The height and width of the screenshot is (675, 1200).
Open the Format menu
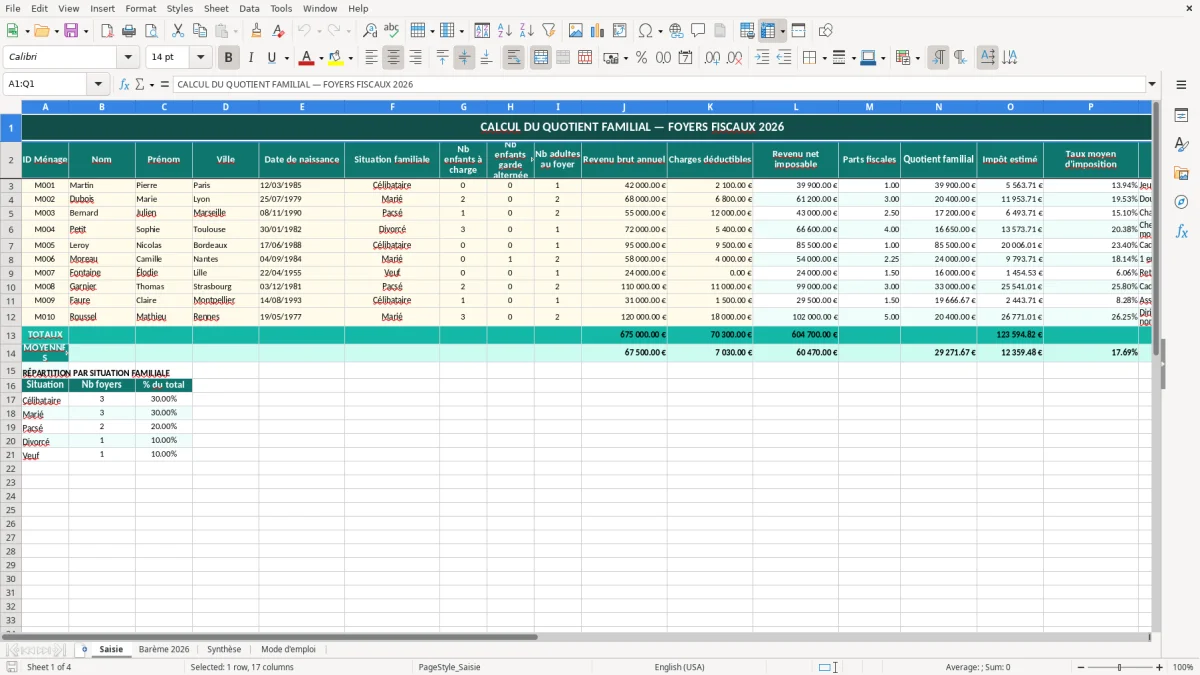click(x=140, y=8)
